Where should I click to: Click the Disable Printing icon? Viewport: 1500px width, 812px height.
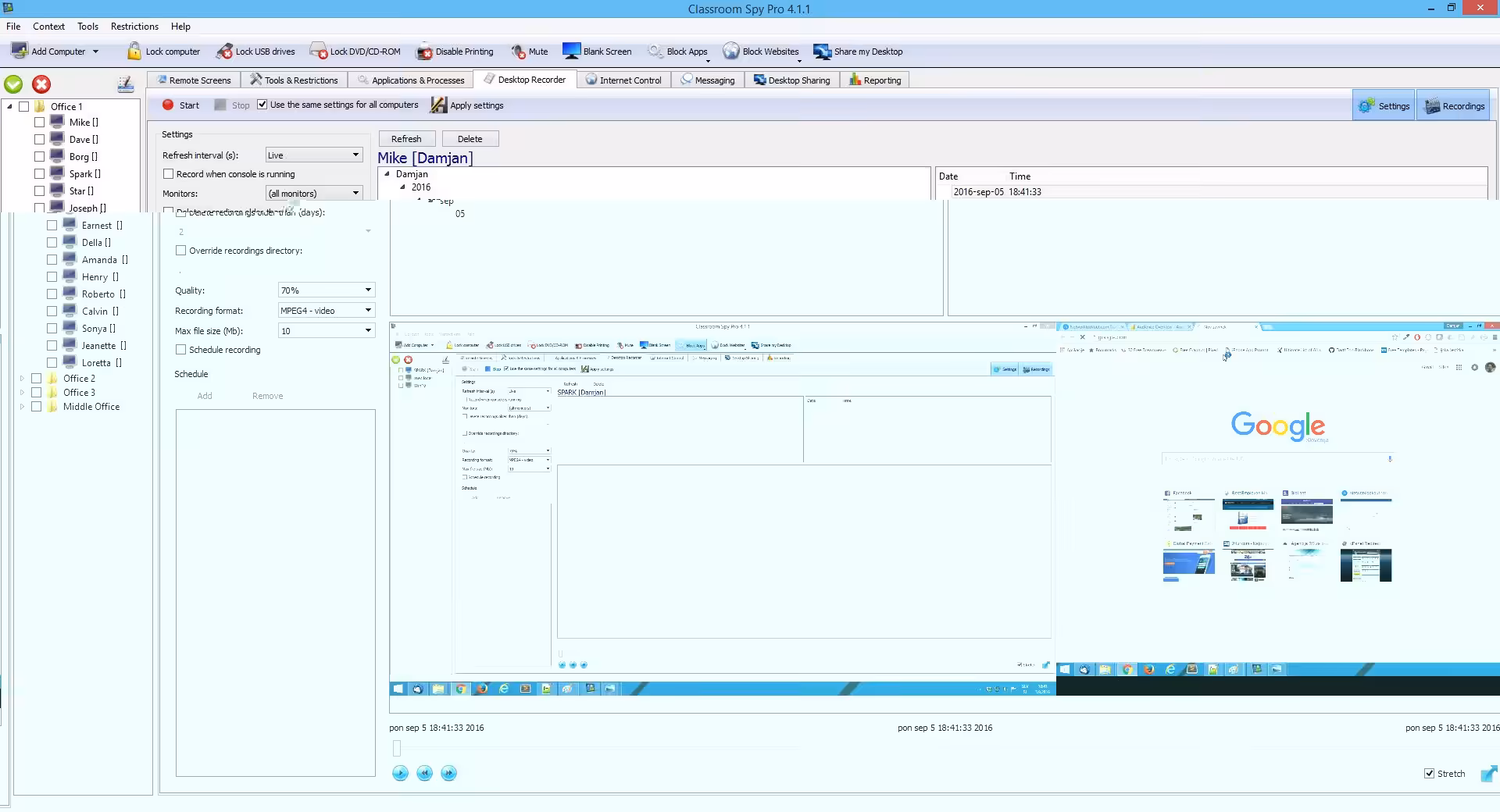[424, 52]
